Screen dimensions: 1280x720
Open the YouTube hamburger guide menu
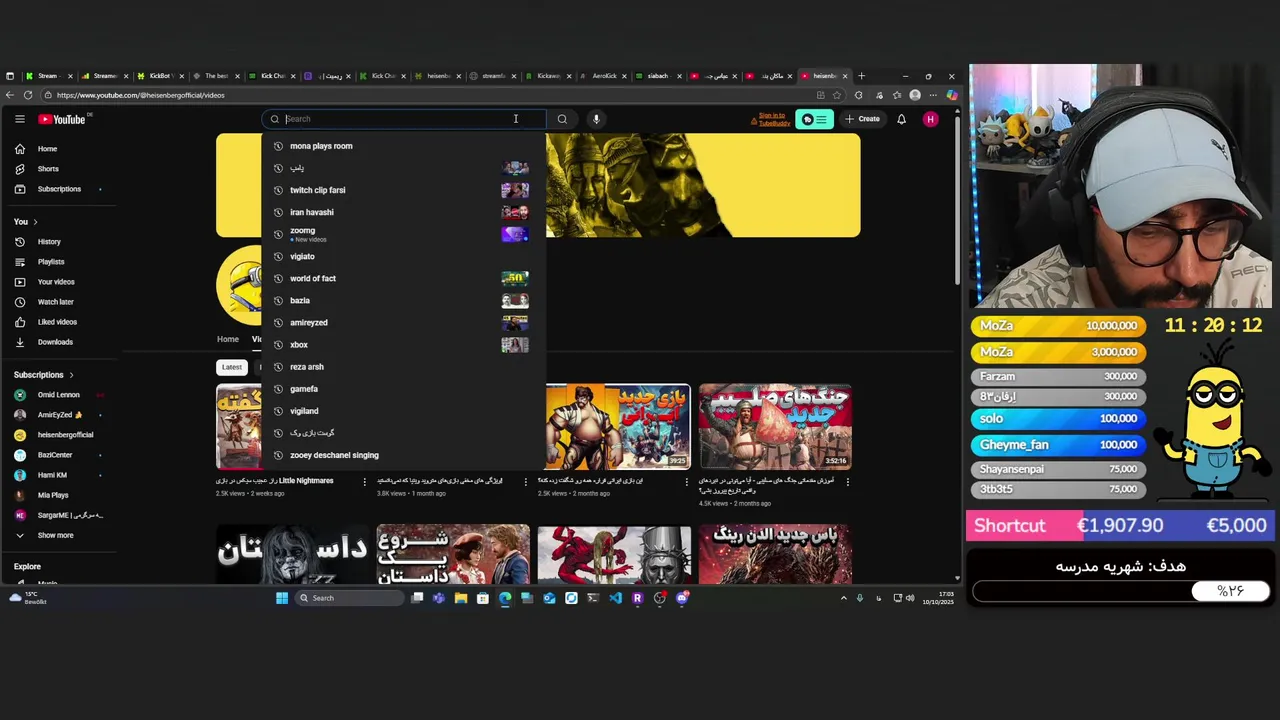click(19, 119)
